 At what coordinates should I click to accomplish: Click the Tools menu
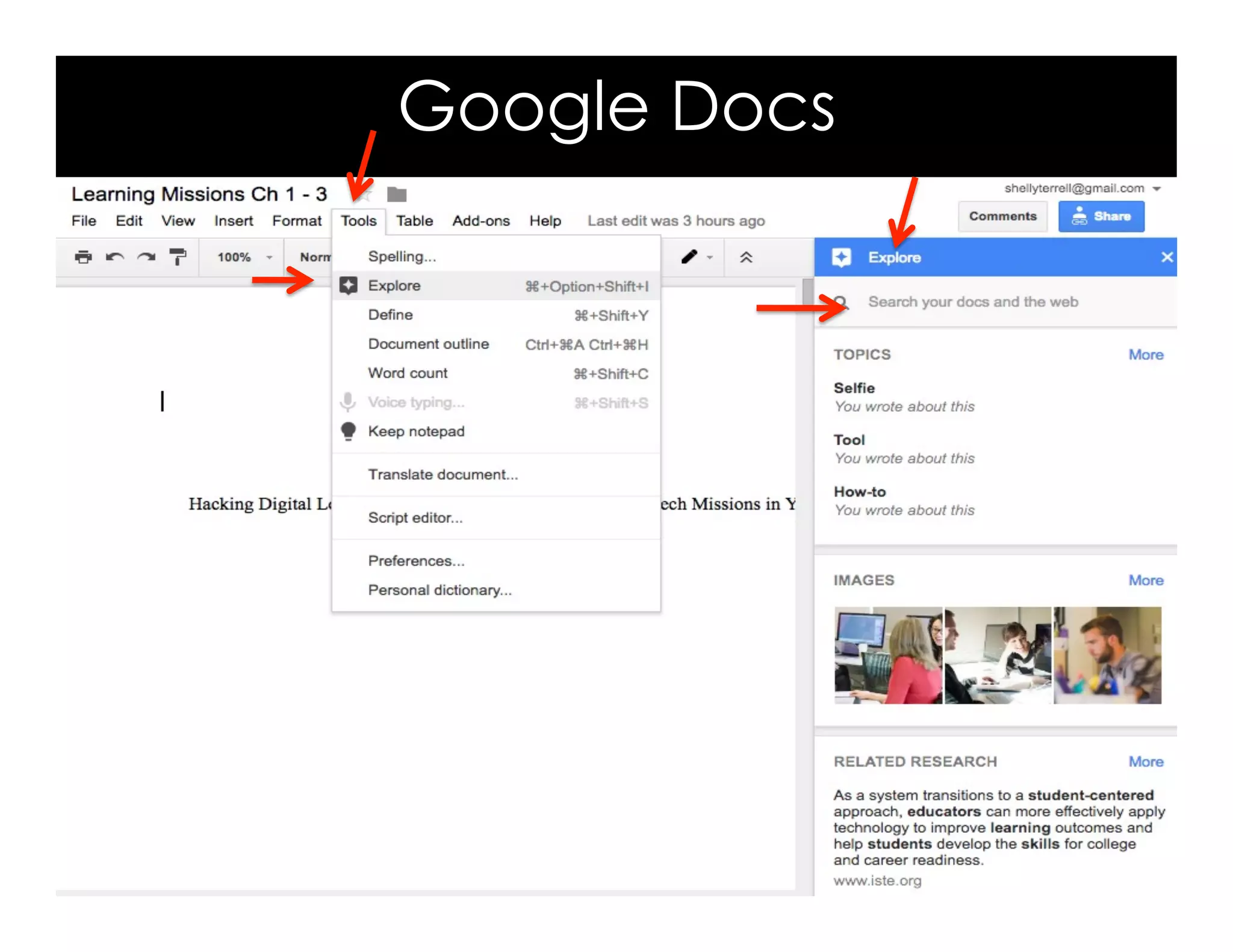359,221
